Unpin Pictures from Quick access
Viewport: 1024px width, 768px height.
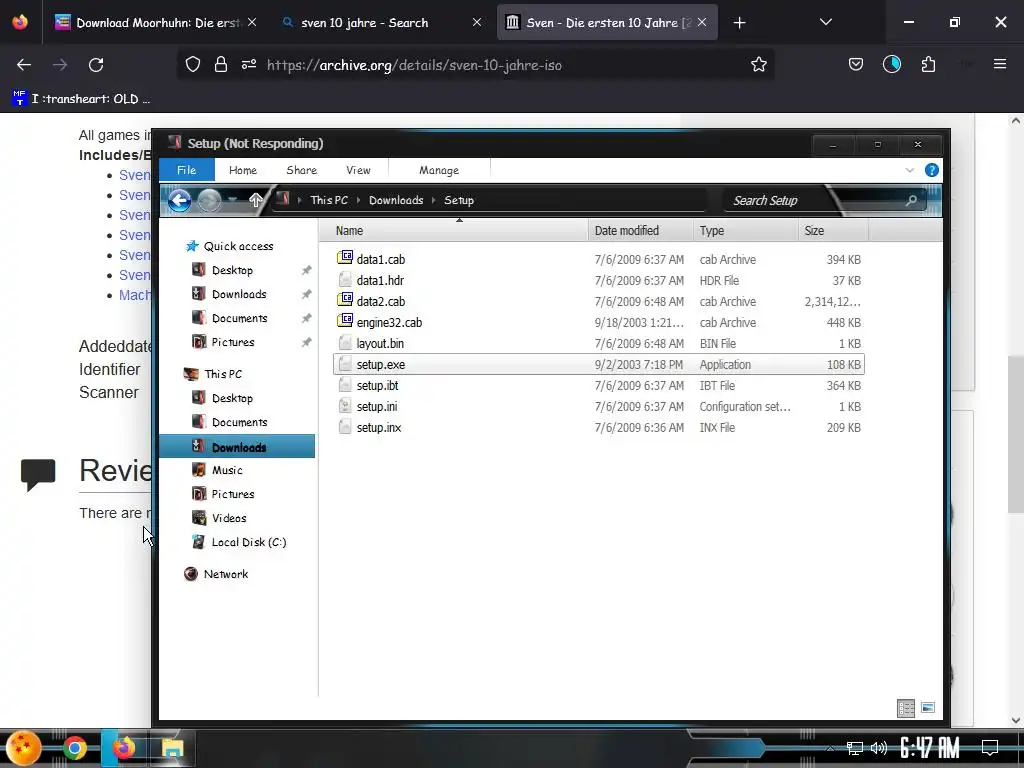(306, 342)
